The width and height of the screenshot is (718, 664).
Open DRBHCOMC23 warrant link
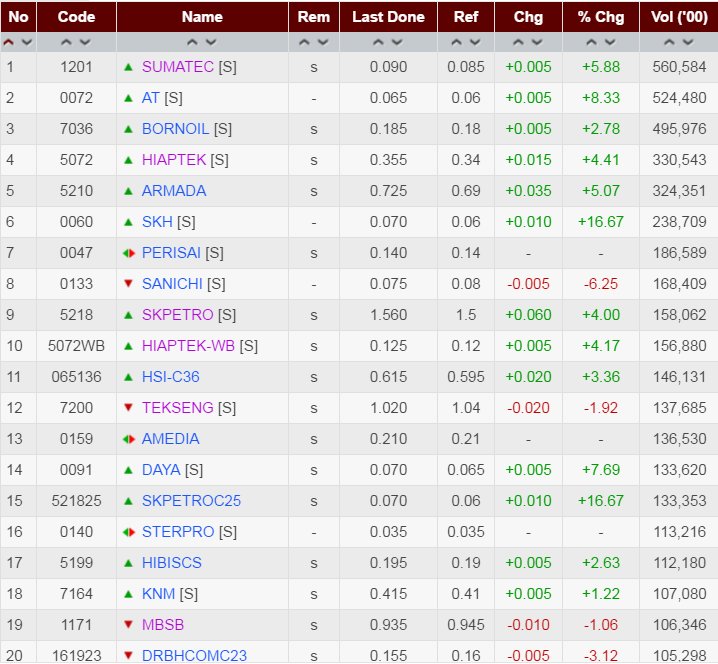[x=194, y=656]
